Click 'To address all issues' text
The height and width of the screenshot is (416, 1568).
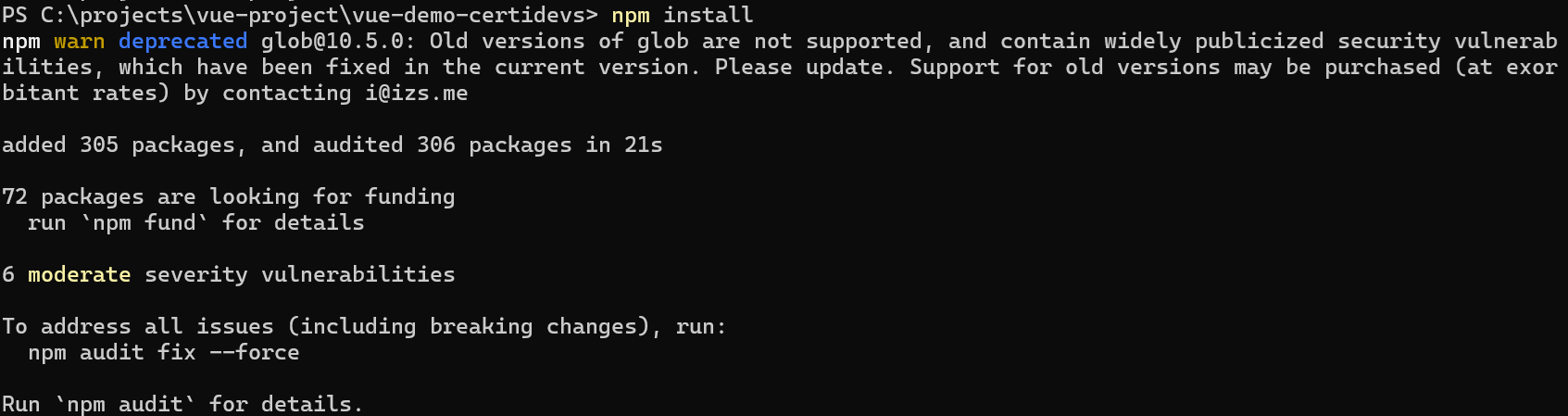(x=138, y=327)
